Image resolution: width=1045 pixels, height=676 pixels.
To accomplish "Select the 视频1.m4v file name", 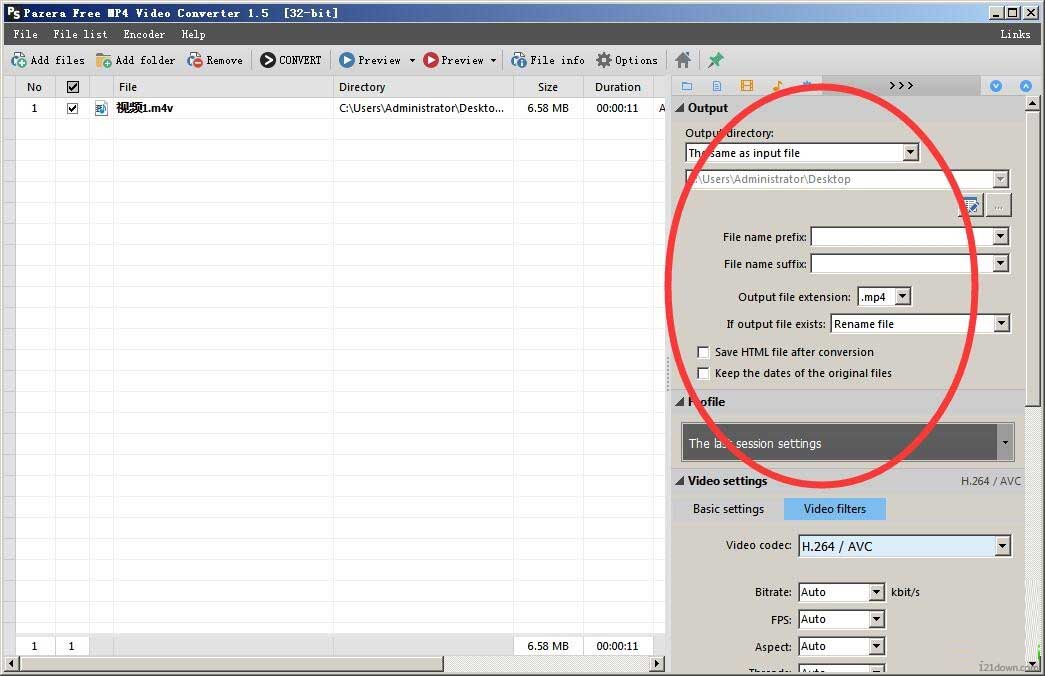I will (145, 108).
